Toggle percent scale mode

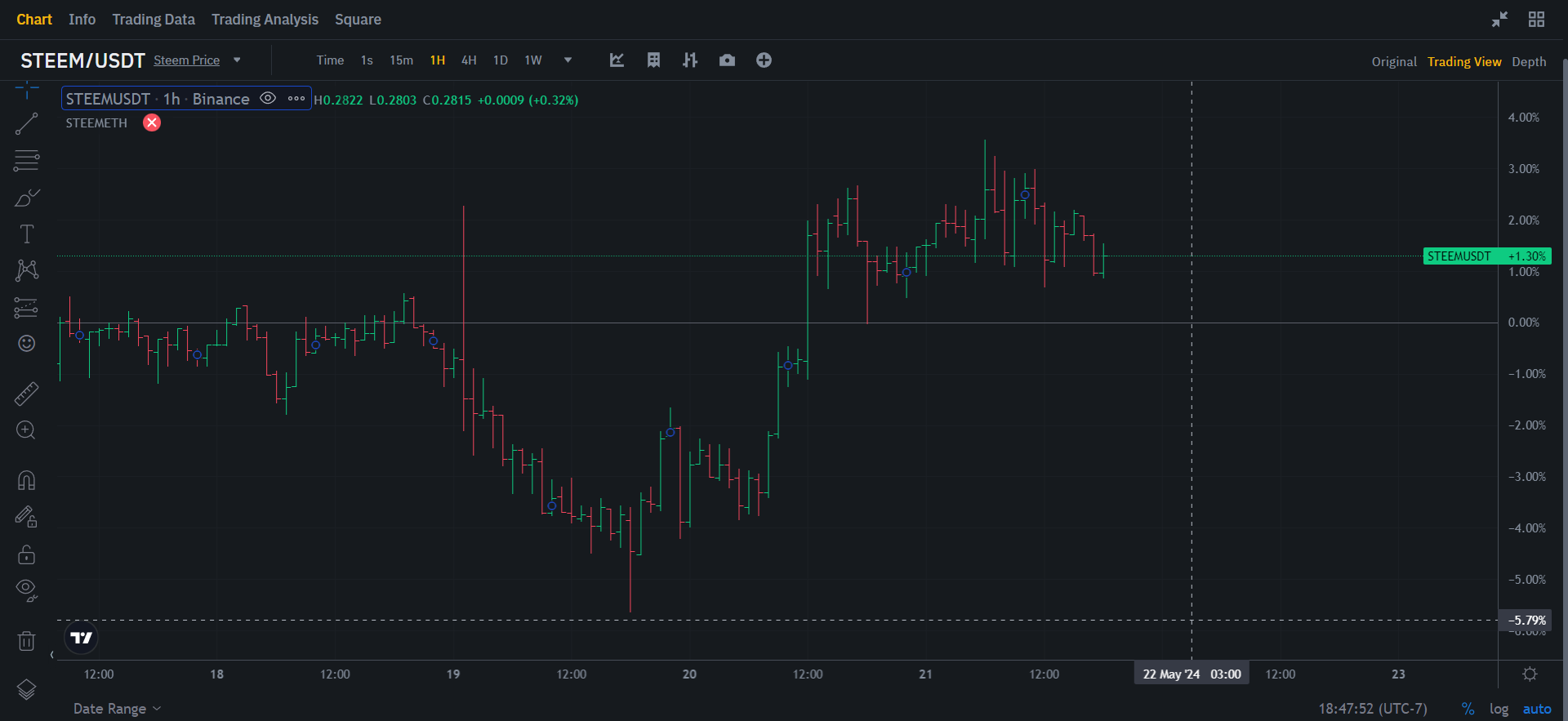(x=1468, y=709)
